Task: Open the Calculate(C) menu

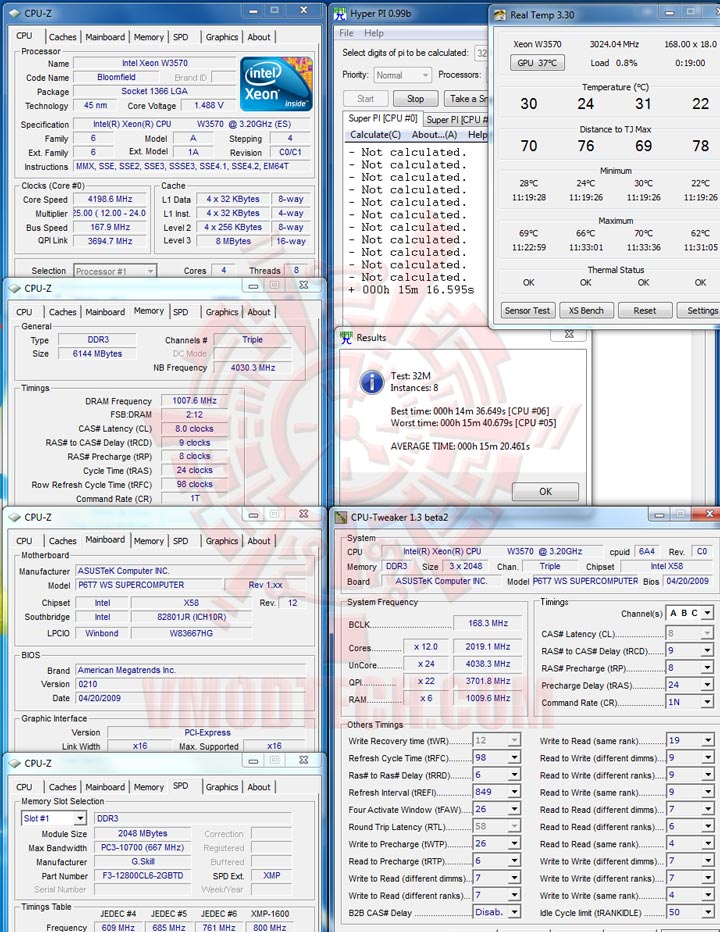Action: point(375,135)
